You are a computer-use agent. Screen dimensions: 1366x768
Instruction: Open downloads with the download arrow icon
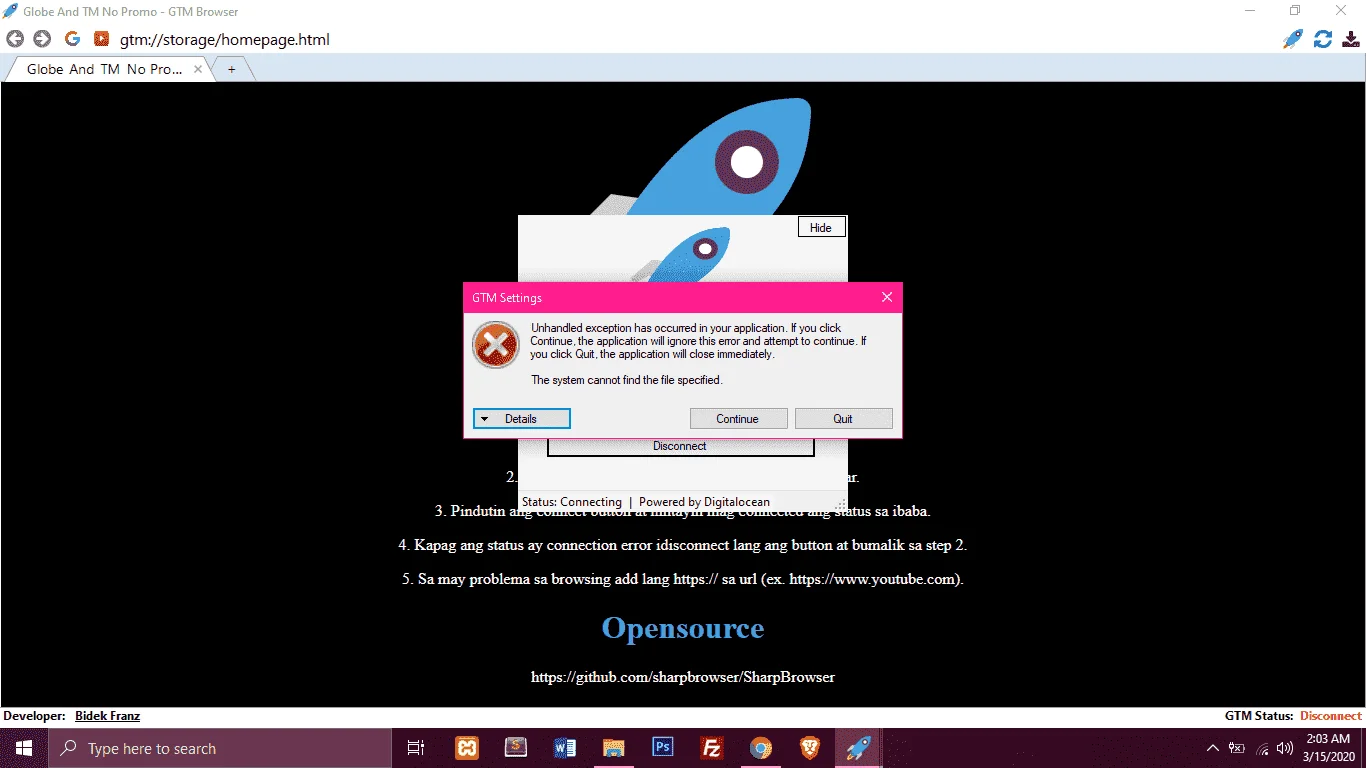pos(1351,39)
